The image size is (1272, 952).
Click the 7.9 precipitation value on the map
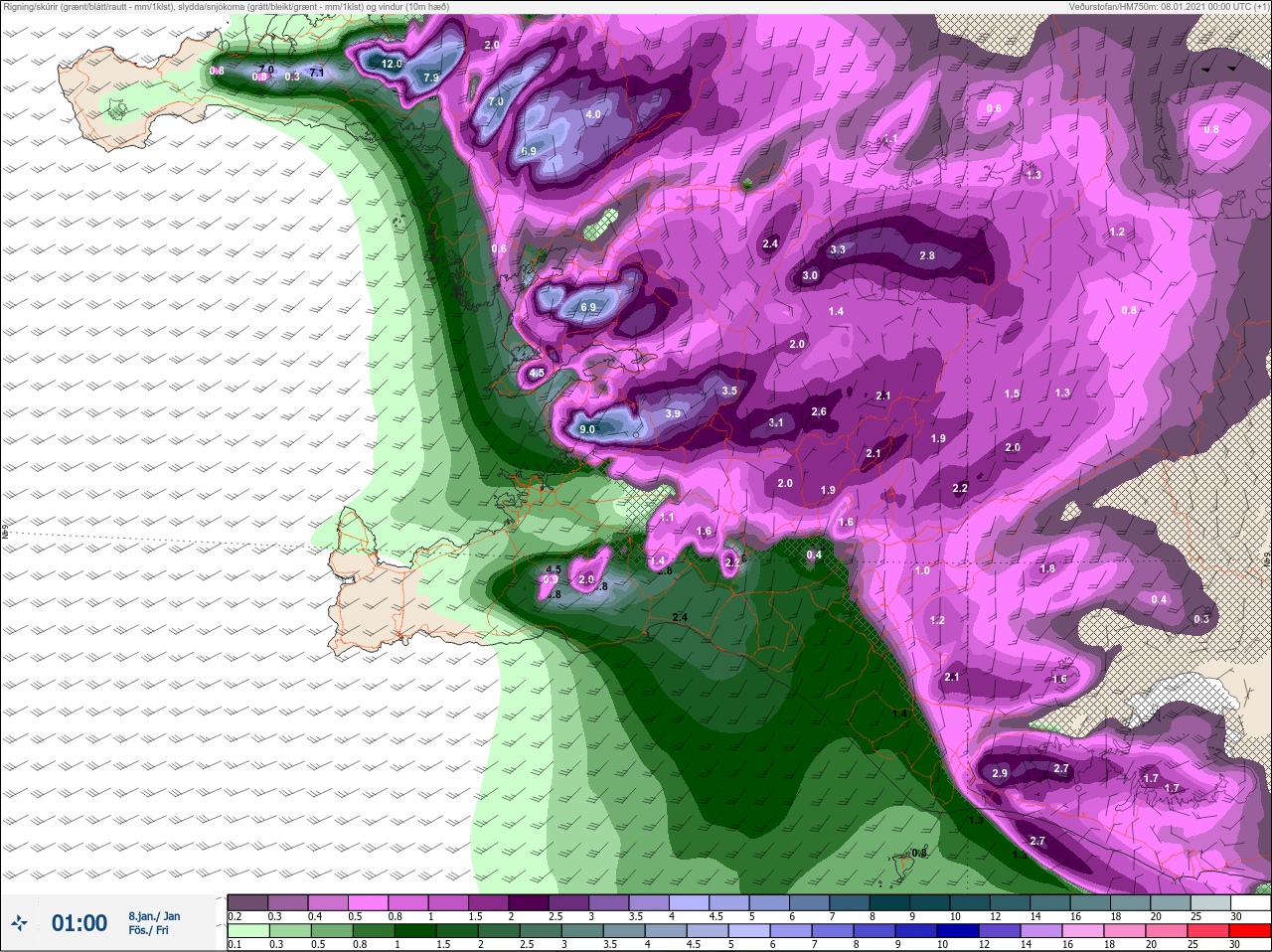click(x=431, y=78)
